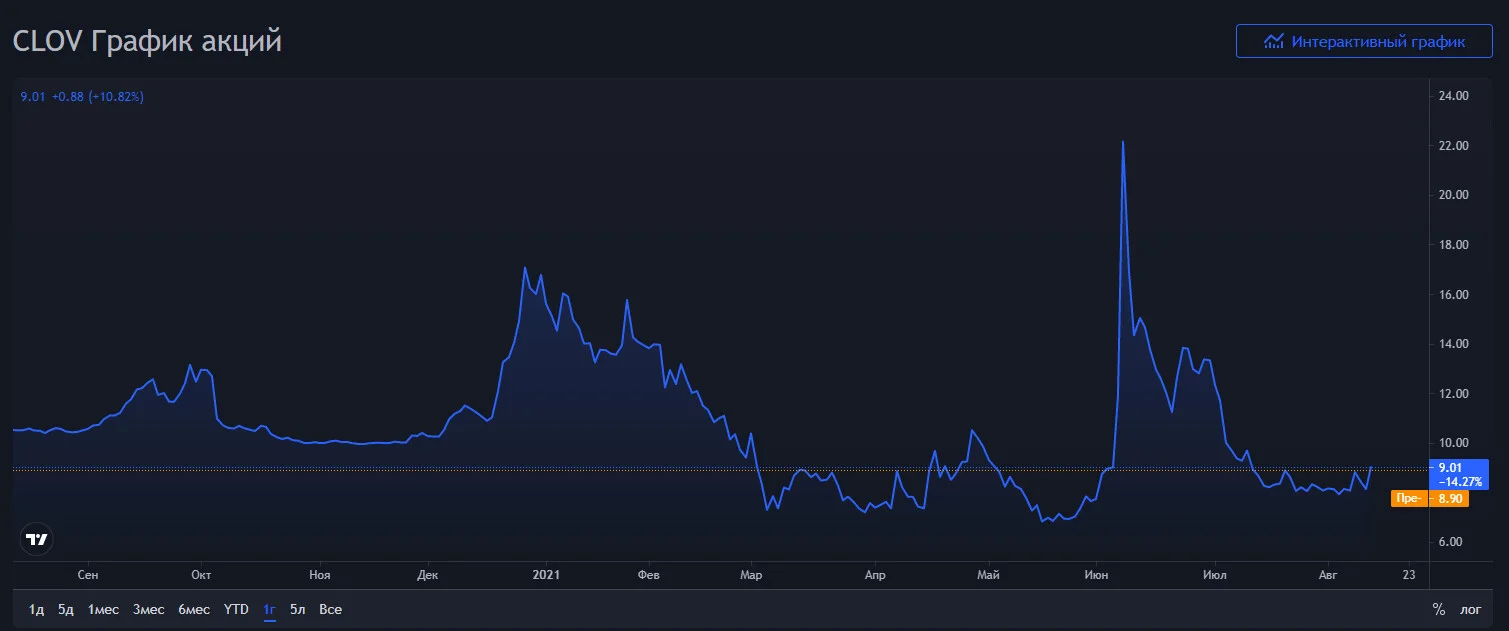
Task: Click the 12.00 price axis label
Action: (x=1453, y=394)
